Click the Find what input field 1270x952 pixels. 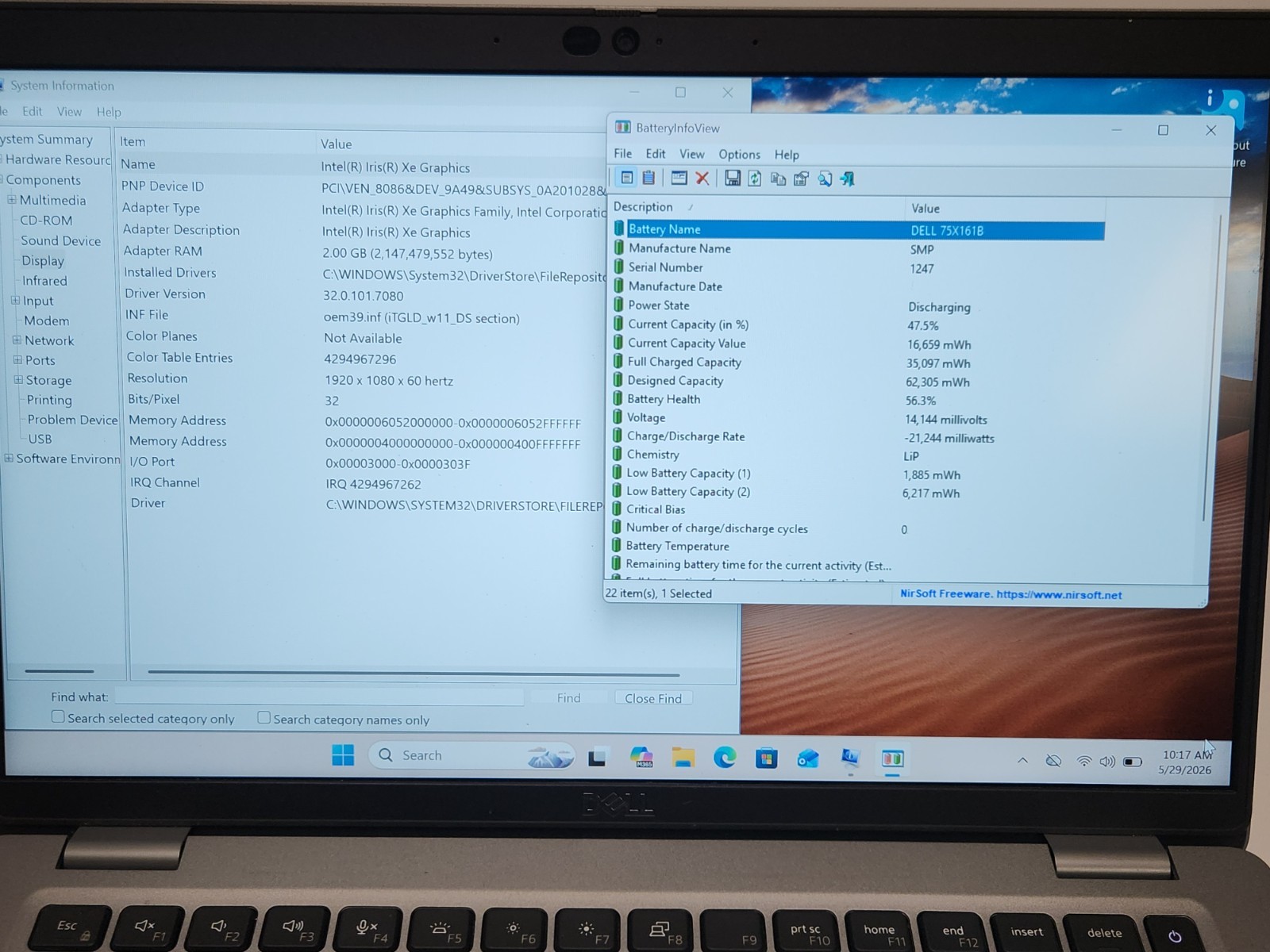tap(320, 697)
